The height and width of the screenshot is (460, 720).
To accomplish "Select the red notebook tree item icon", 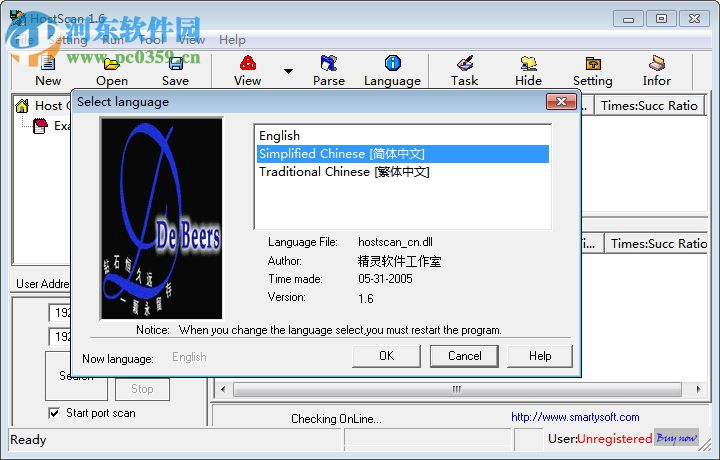I will (40, 126).
